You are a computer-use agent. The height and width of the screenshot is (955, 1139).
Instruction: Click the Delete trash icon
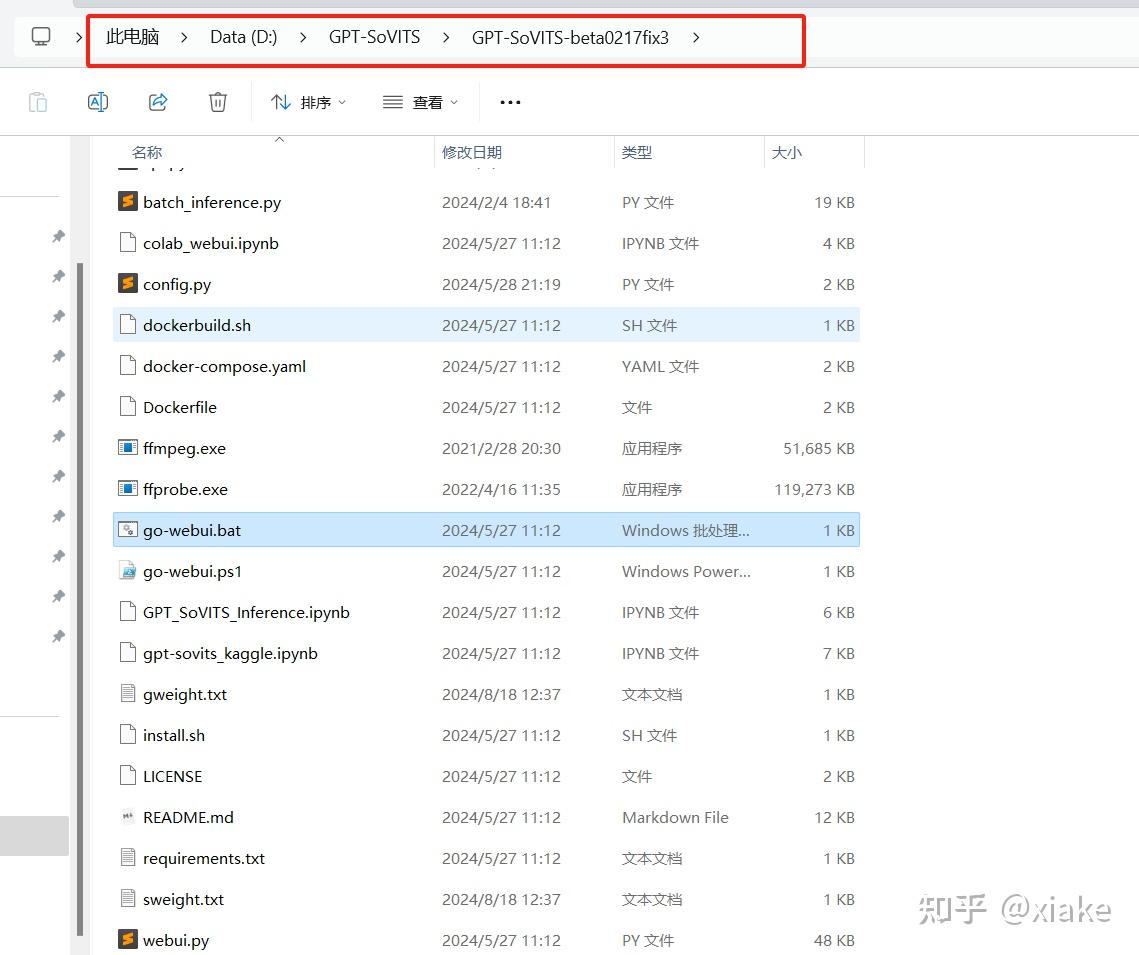pyautogui.click(x=217, y=101)
